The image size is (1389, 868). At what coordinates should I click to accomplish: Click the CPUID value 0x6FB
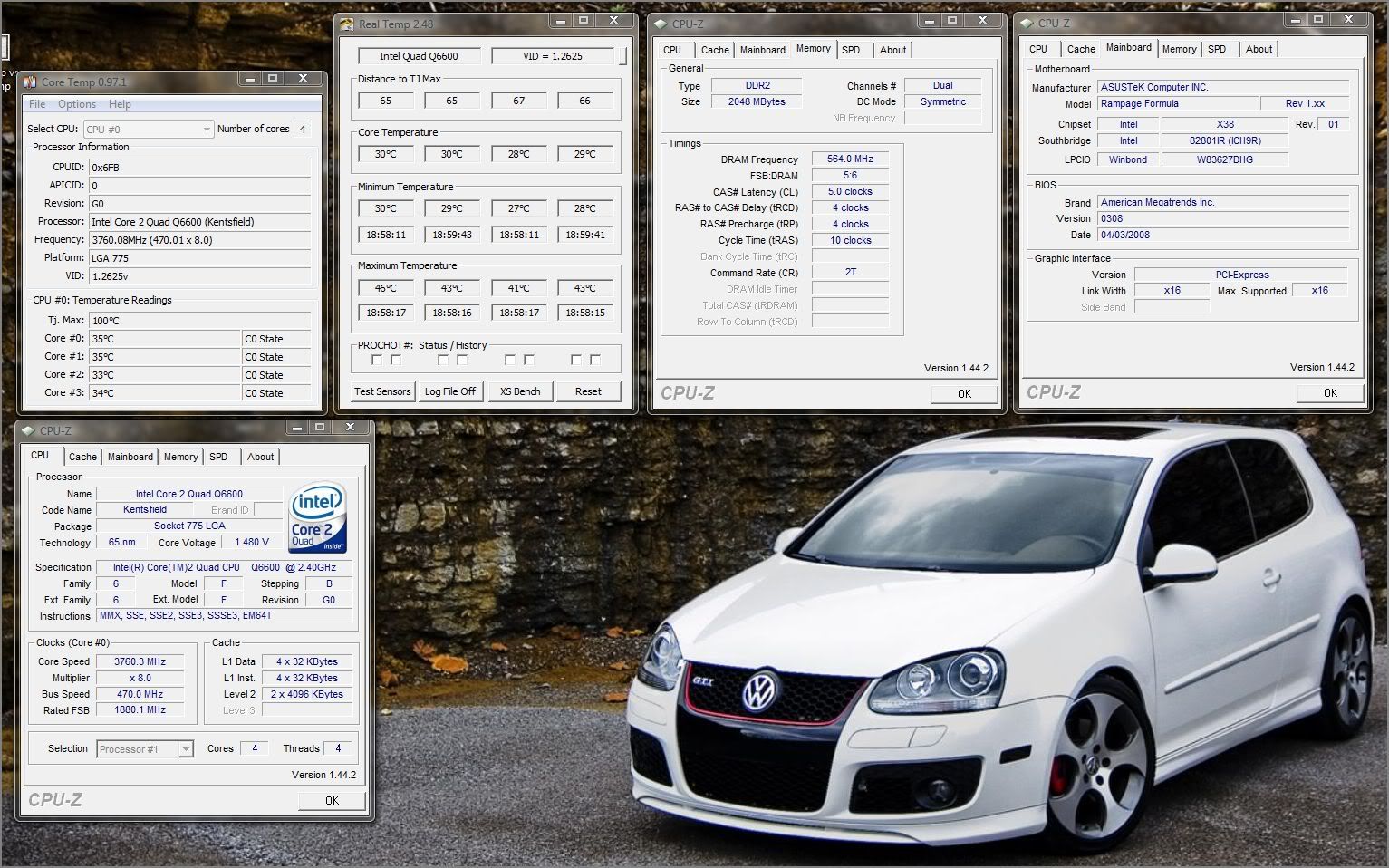200,168
